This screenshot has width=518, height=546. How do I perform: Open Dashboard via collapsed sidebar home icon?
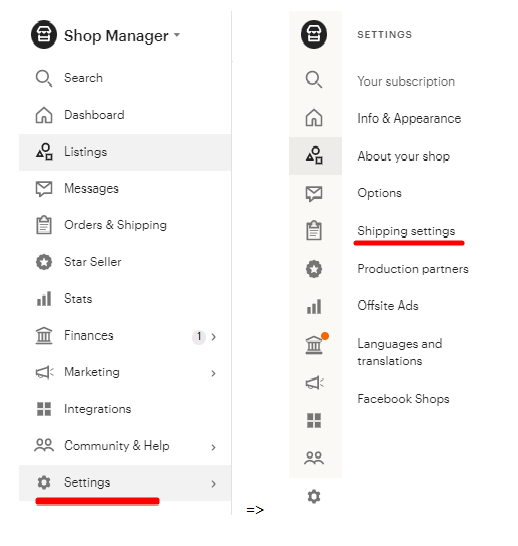[314, 117]
